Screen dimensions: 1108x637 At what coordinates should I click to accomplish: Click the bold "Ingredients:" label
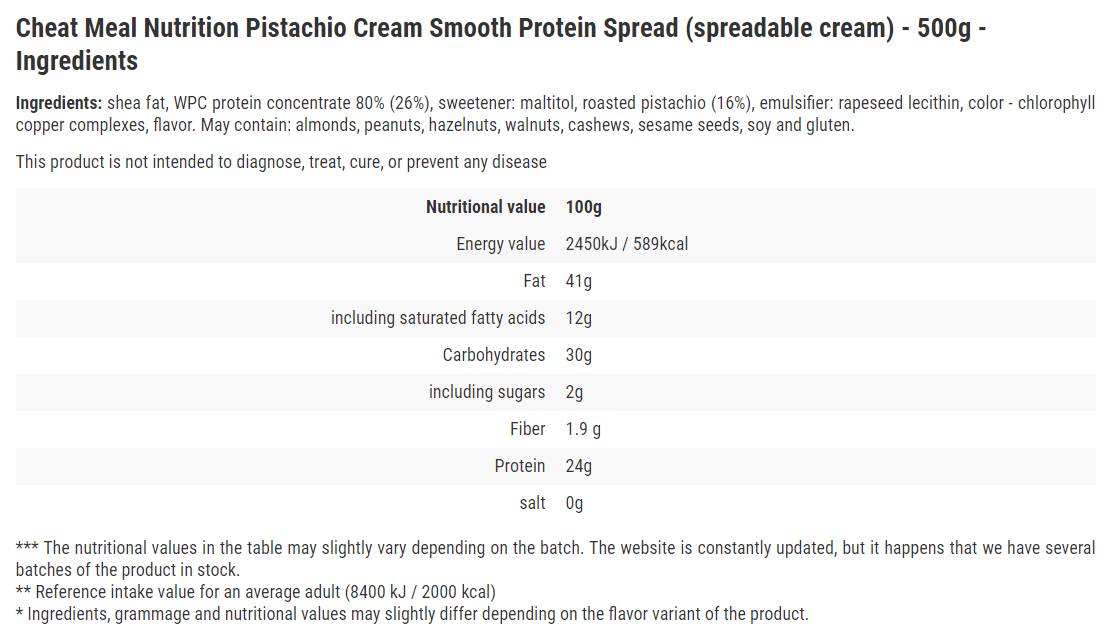(58, 103)
